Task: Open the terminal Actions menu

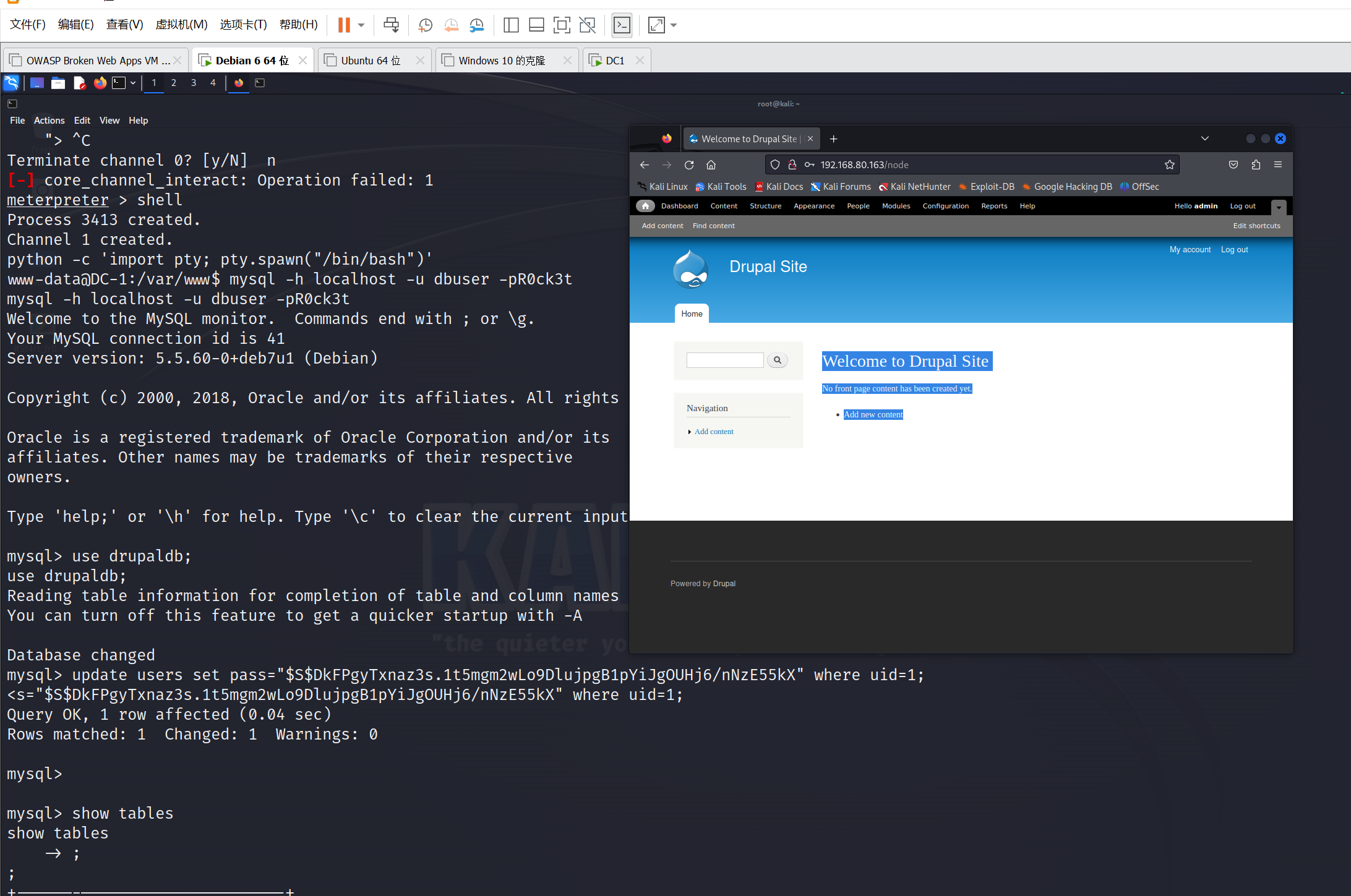Action: pyautogui.click(x=49, y=120)
